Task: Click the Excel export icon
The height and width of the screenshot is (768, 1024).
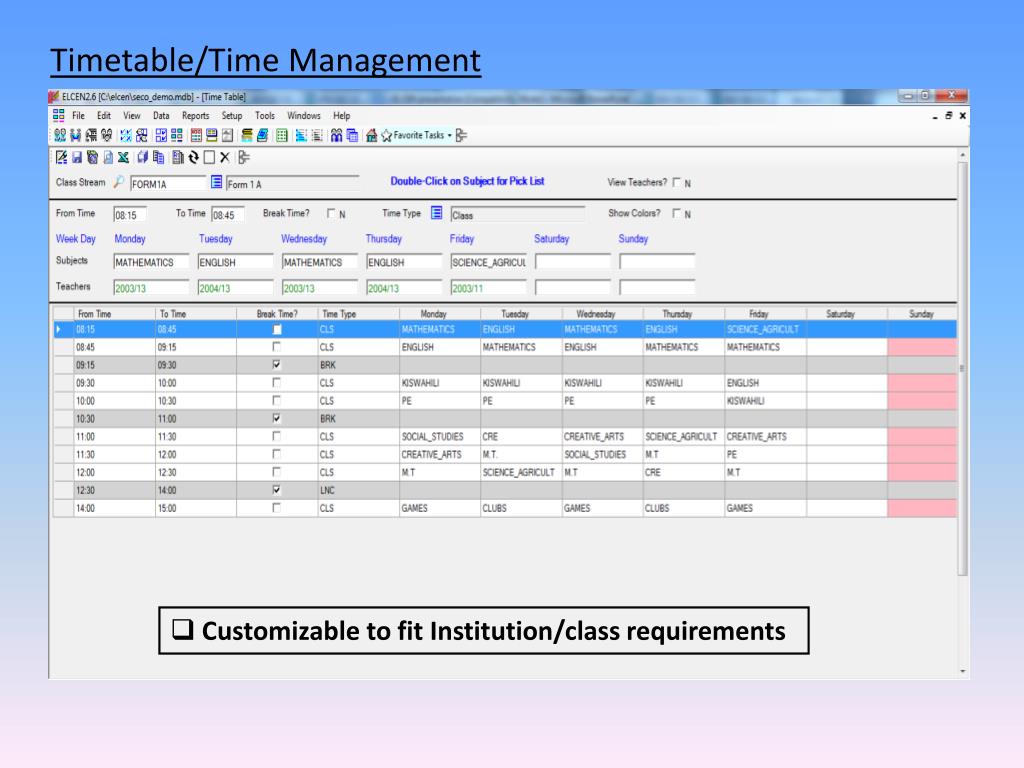Action: tap(123, 157)
